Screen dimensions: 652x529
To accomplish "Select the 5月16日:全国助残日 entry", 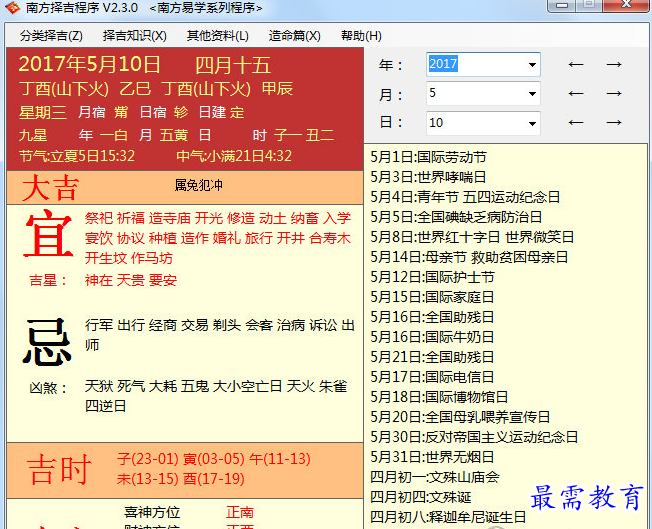I will click(432, 317).
